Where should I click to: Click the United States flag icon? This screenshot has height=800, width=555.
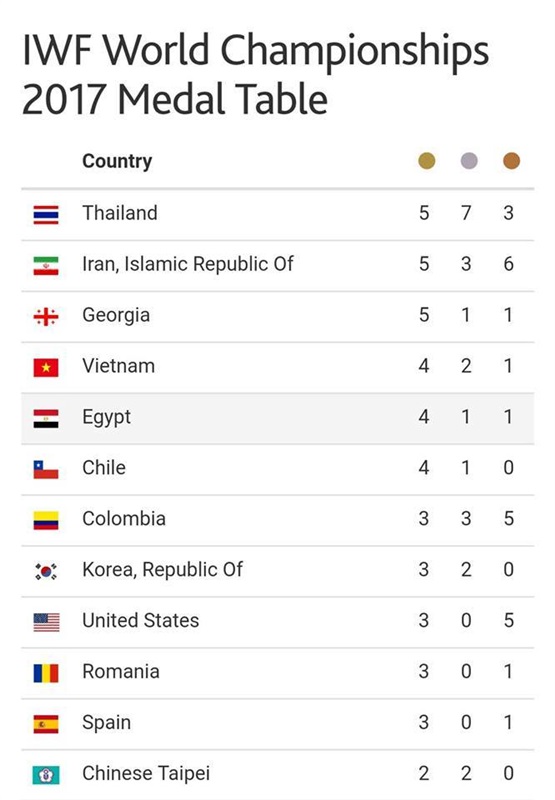[46, 622]
